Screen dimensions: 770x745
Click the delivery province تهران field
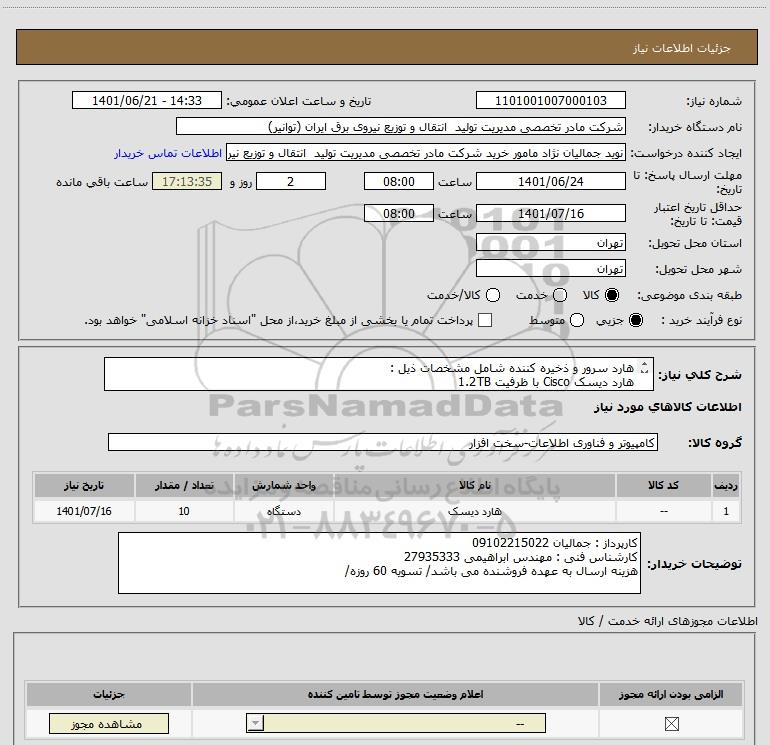point(550,243)
